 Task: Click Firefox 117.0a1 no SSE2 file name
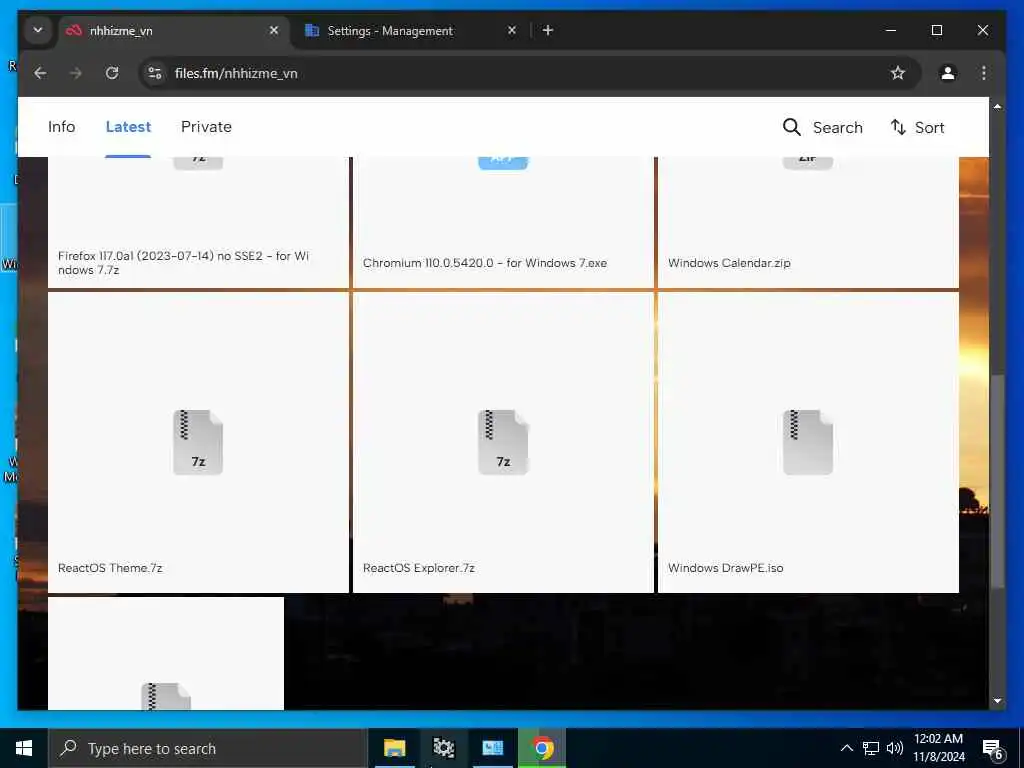(184, 263)
